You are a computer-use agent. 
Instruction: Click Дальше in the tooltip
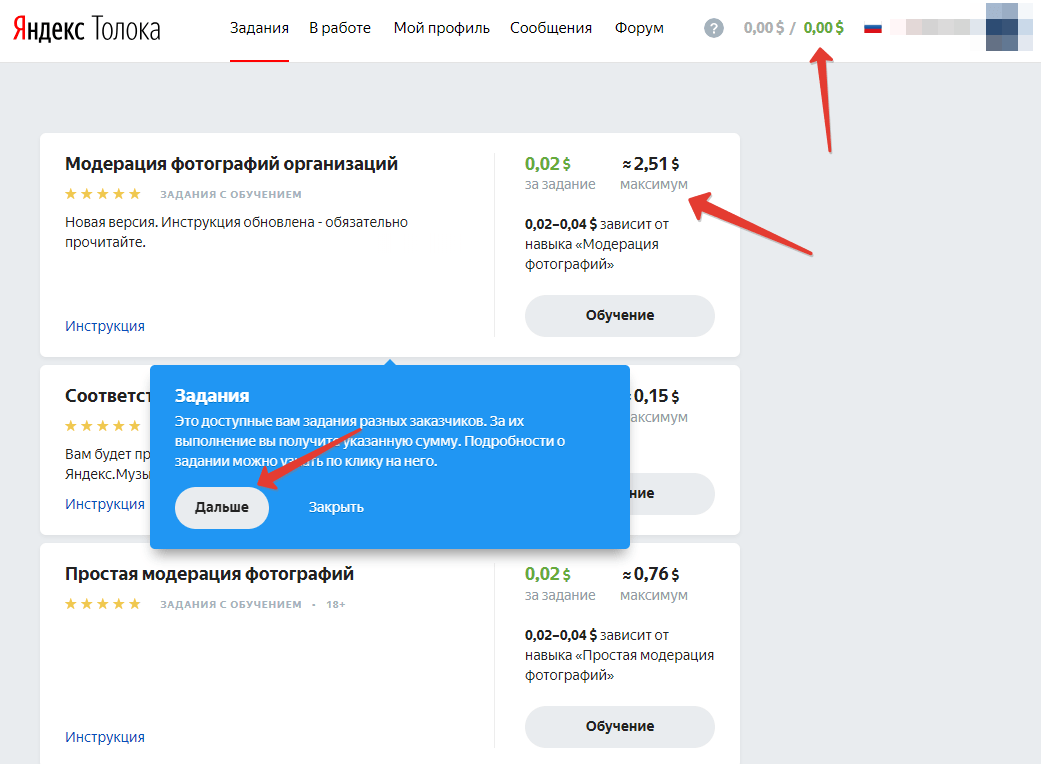pos(222,507)
